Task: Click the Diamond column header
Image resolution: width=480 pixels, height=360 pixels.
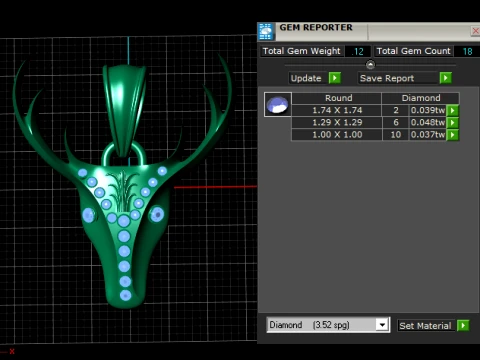Action: point(421,98)
